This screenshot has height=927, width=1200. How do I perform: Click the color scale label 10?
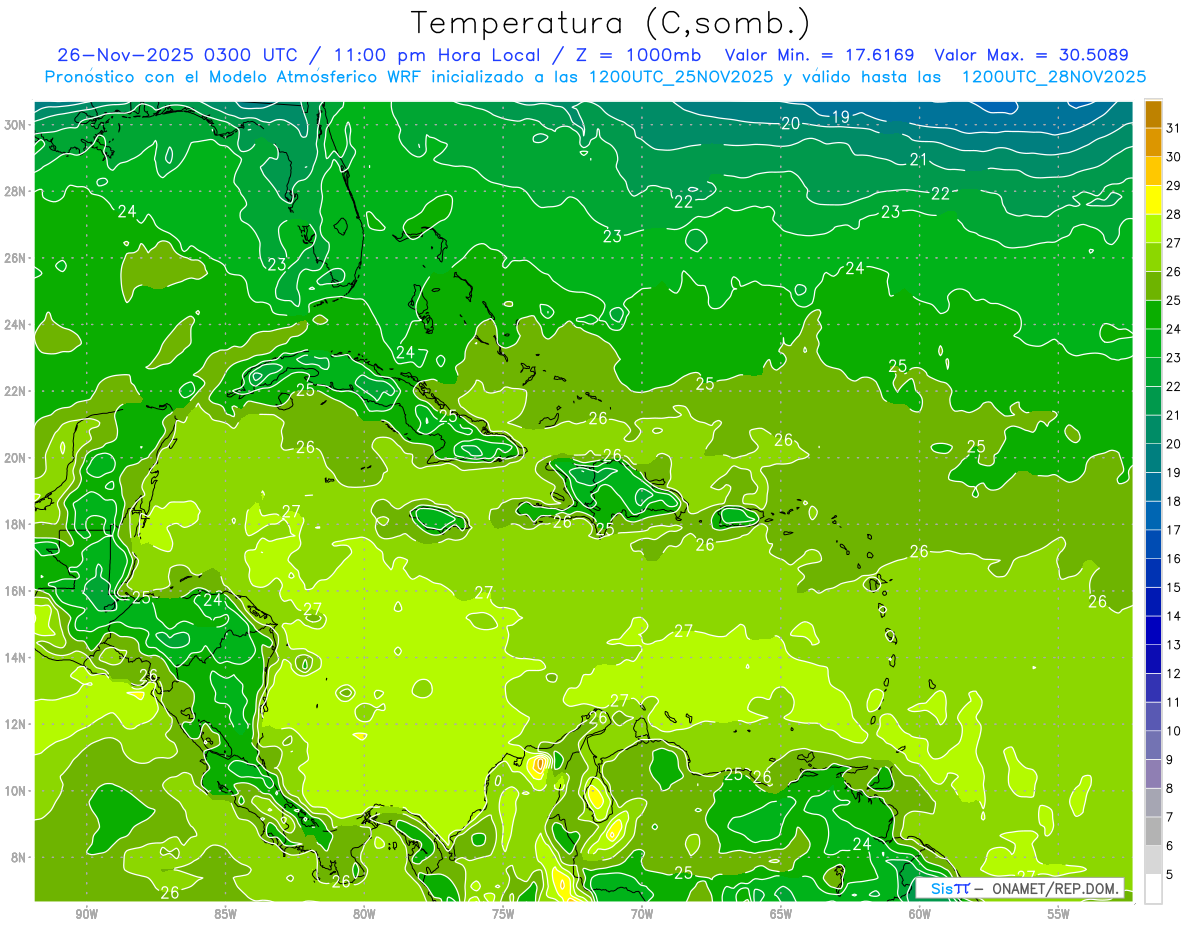[1174, 731]
